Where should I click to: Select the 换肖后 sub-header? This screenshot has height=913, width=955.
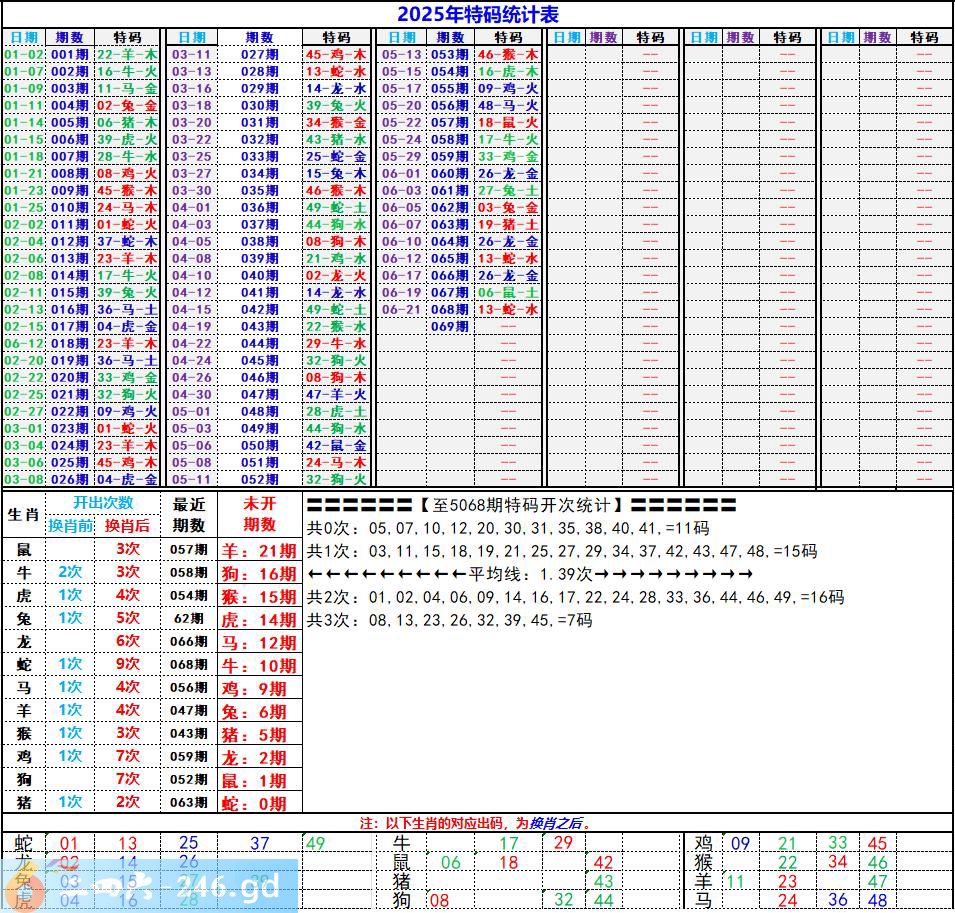[x=127, y=525]
